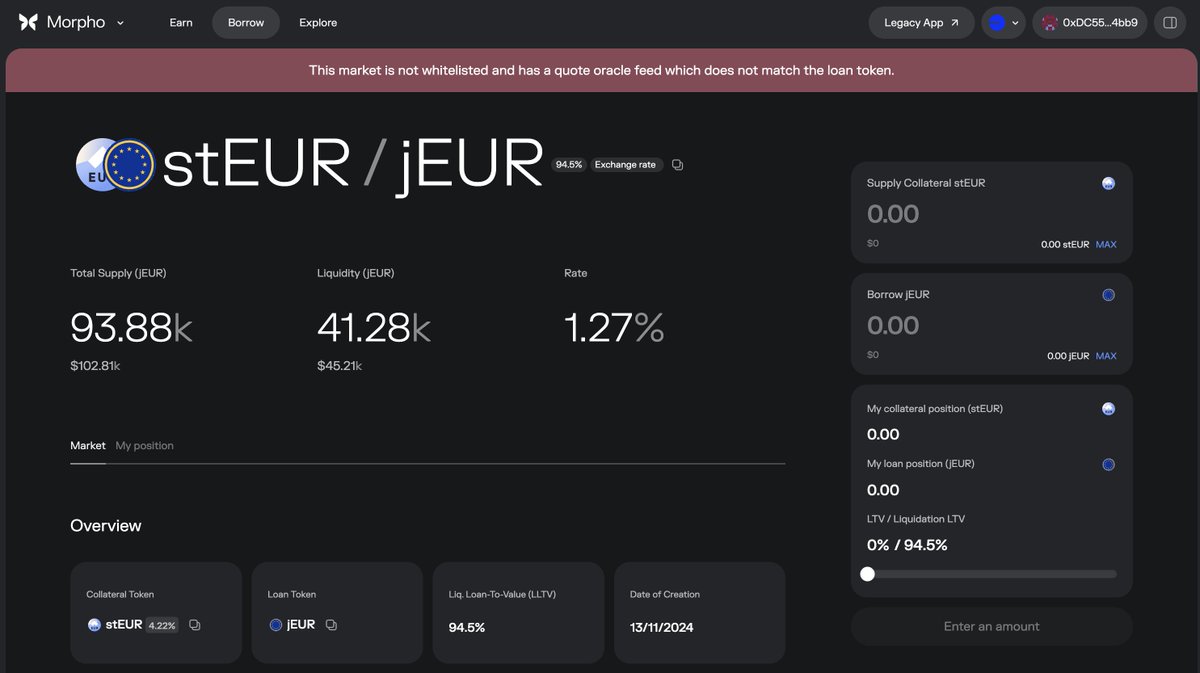Click stEUR token icon in Supply Collateral box
The width and height of the screenshot is (1200, 673).
pos(1108,183)
